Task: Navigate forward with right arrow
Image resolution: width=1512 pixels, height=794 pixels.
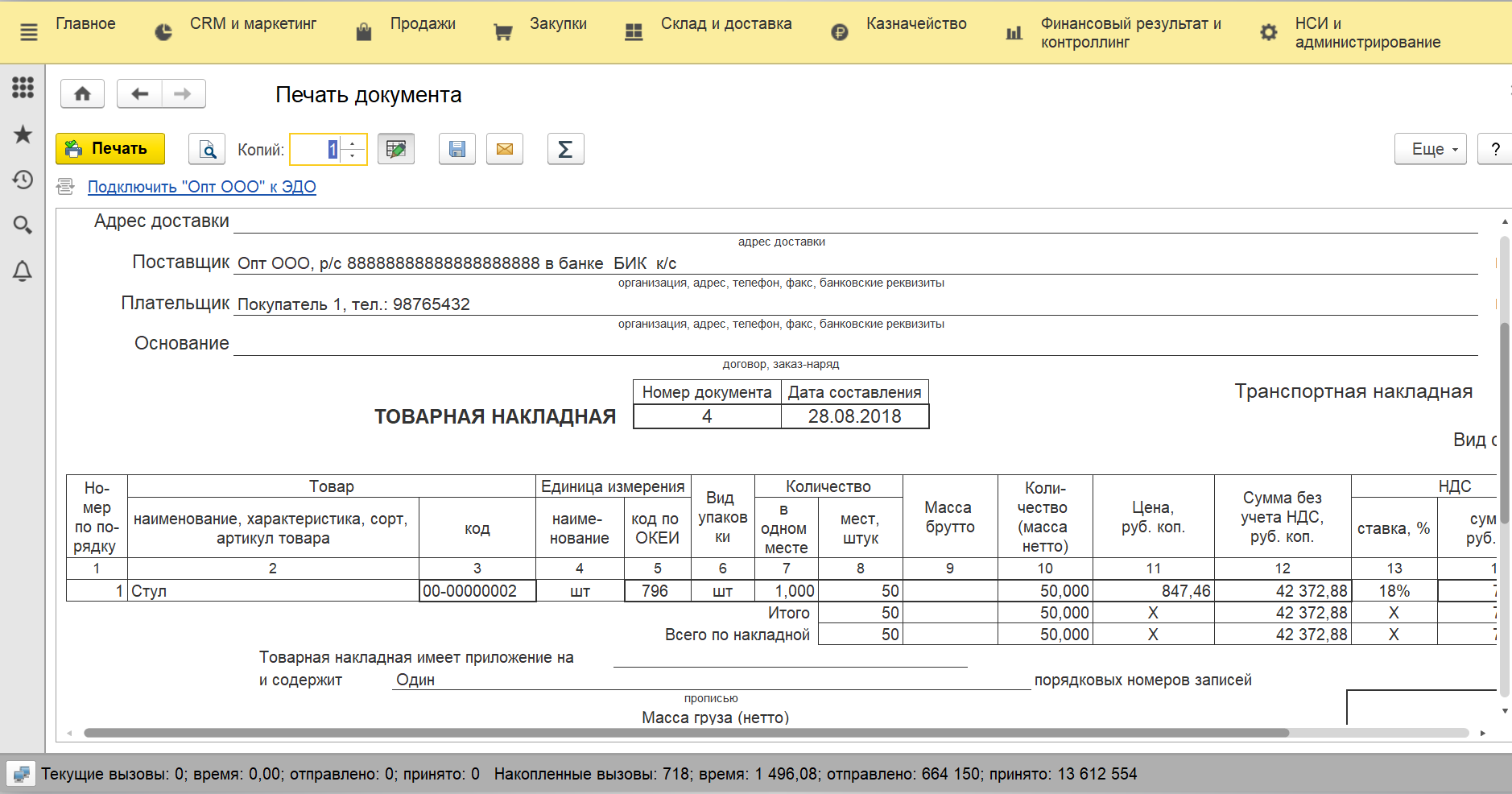Action: pos(184,93)
